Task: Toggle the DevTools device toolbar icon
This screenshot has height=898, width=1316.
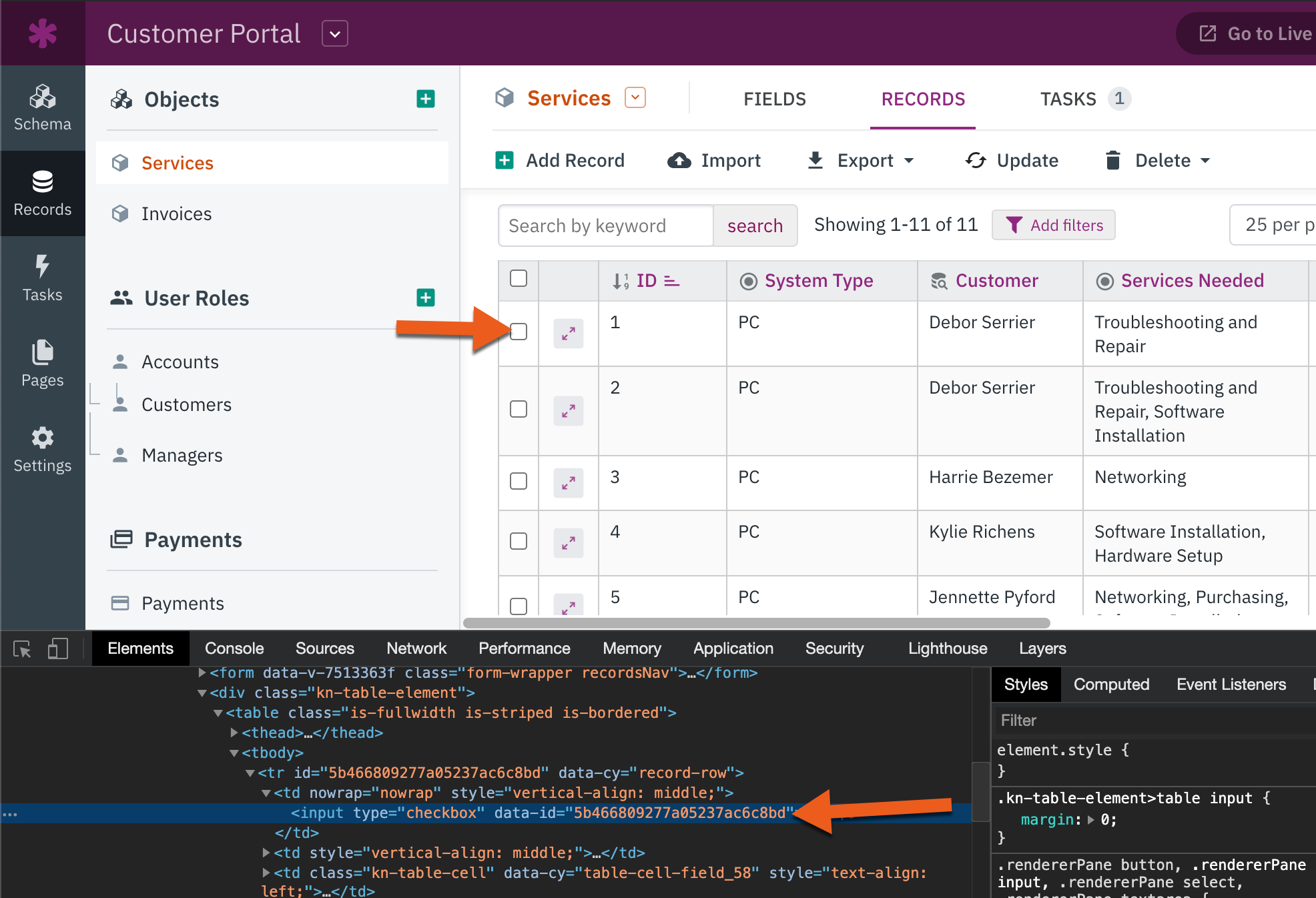Action: [x=58, y=648]
